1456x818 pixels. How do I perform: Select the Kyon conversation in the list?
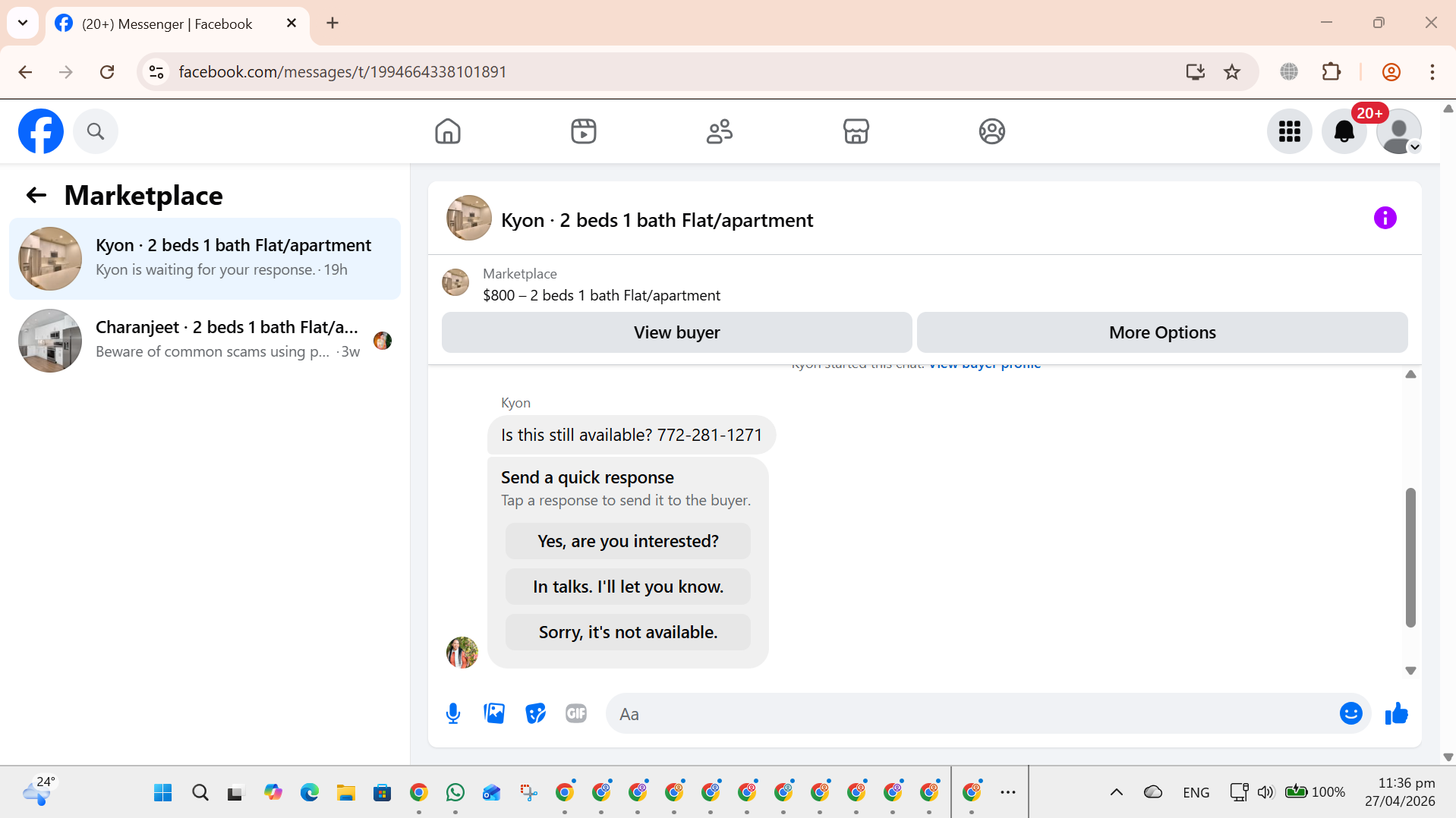pyautogui.click(x=205, y=259)
